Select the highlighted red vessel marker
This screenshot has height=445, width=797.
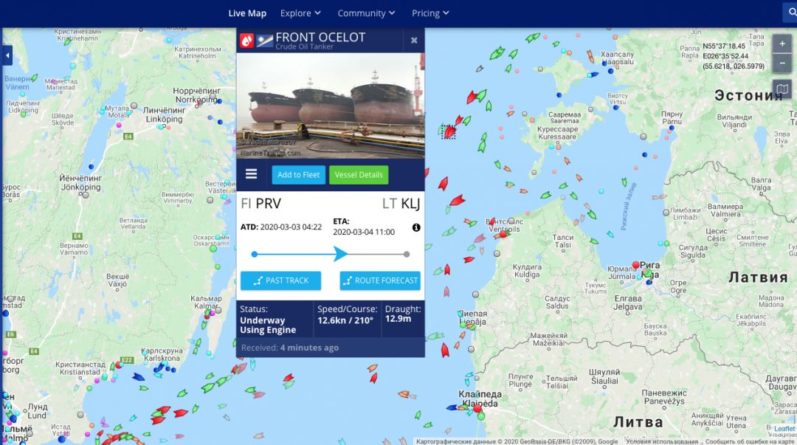pyautogui.click(x=448, y=132)
